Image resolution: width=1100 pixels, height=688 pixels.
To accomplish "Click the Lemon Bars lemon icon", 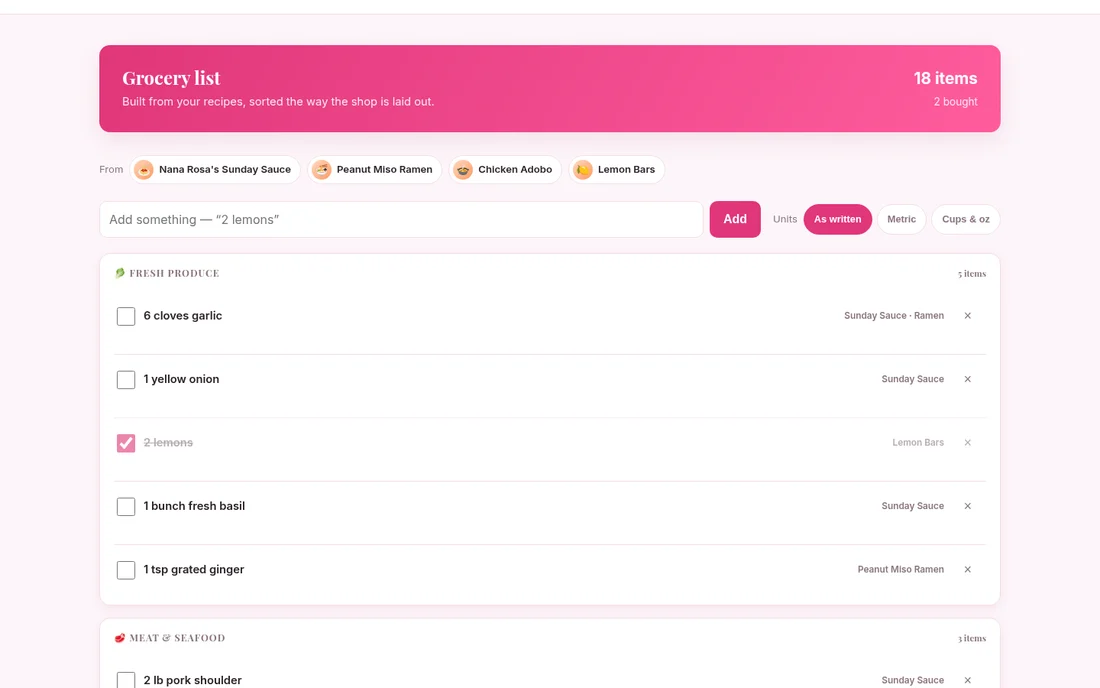I will point(583,170).
